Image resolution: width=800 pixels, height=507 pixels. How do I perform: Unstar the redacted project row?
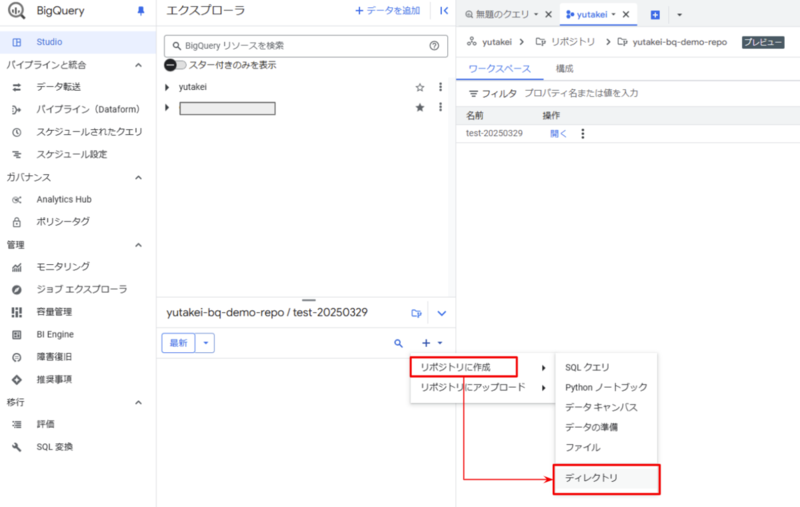point(420,108)
